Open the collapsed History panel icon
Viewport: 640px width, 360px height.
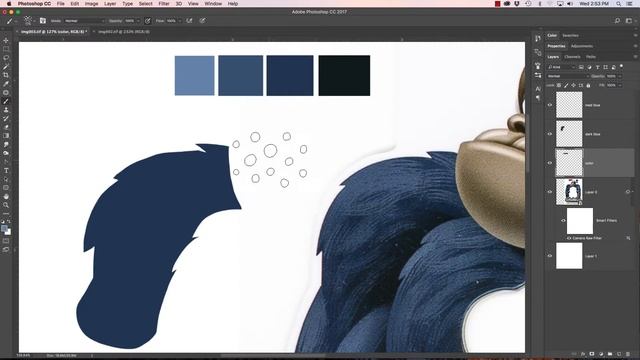(538, 38)
